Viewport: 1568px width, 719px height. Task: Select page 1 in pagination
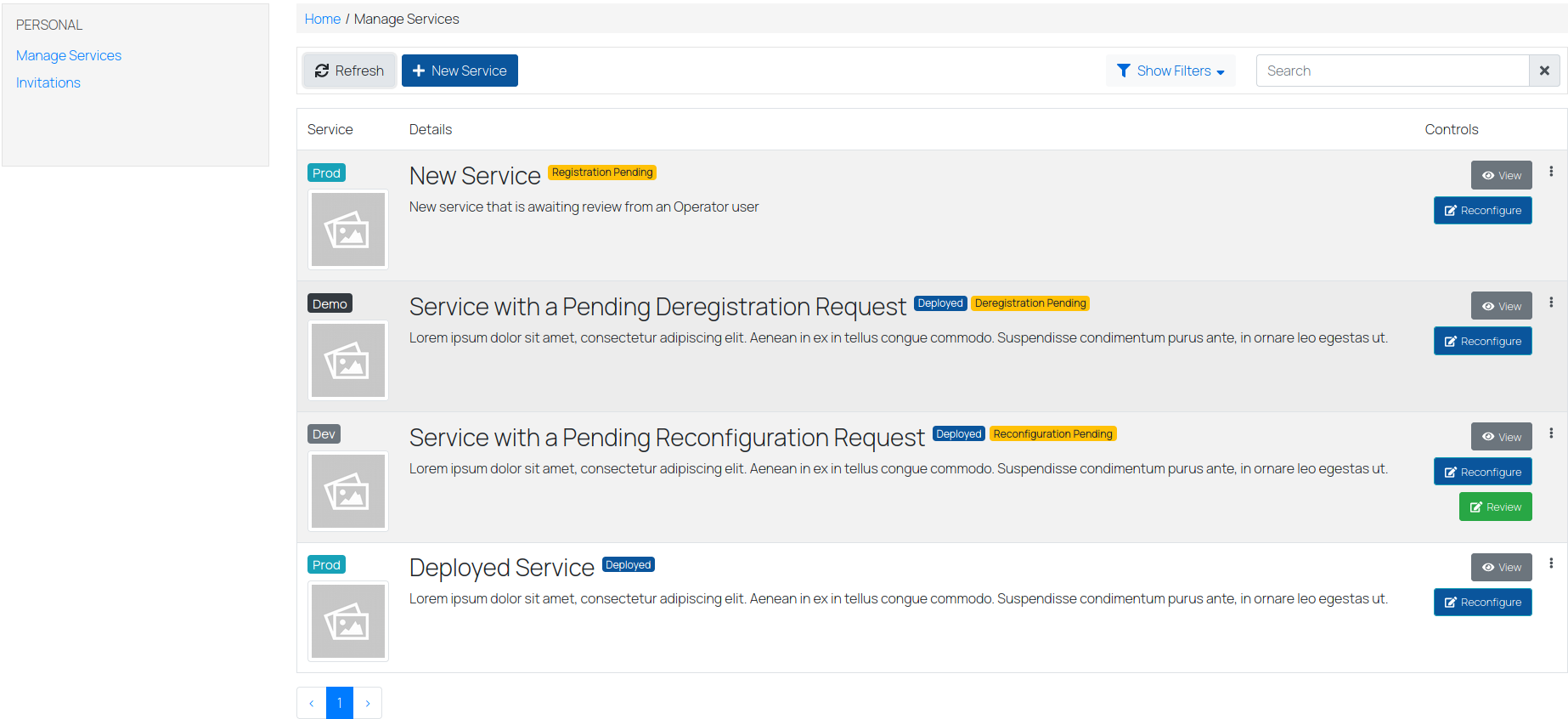pos(340,703)
